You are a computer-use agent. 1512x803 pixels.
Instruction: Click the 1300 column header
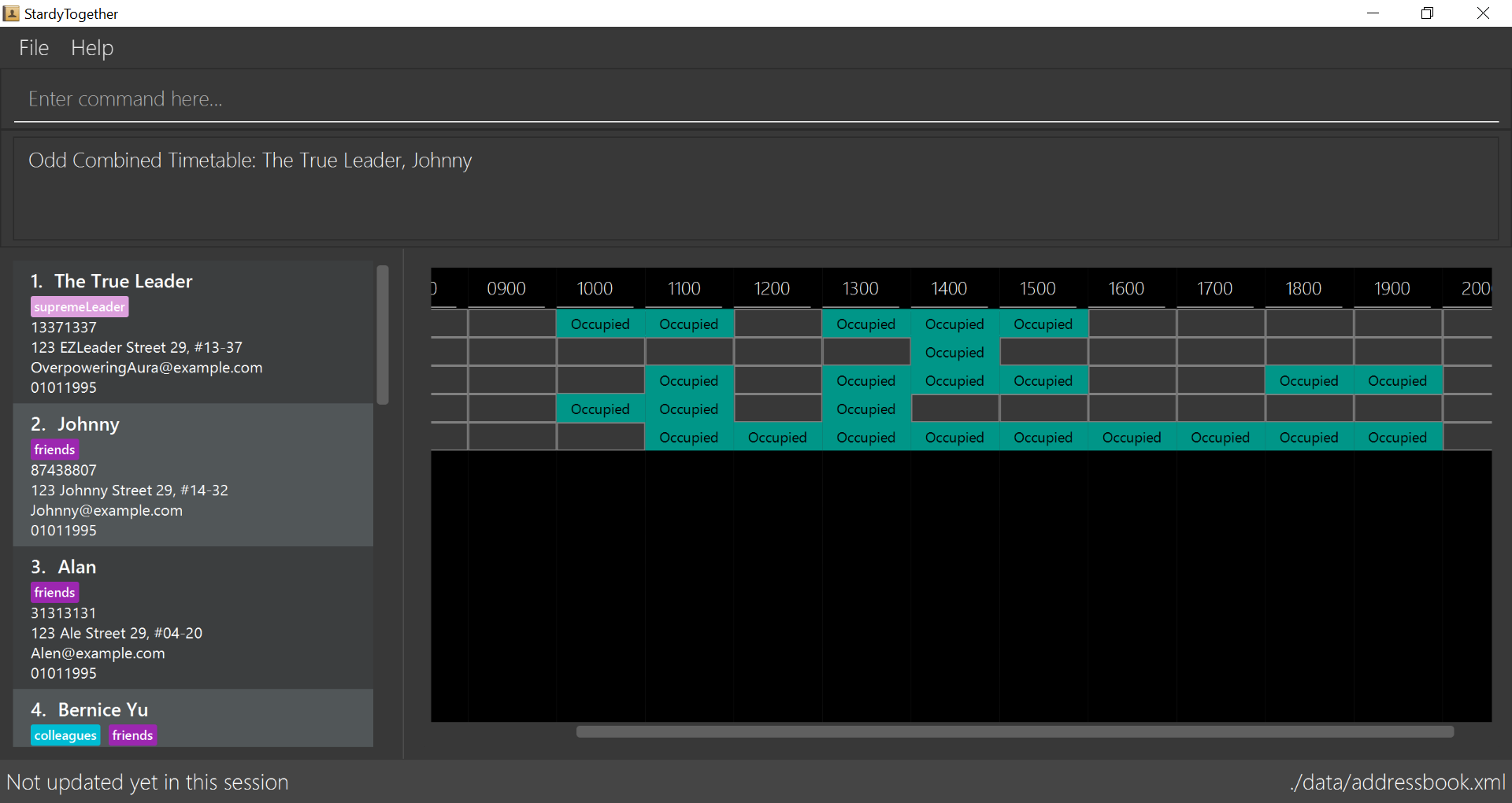861,289
